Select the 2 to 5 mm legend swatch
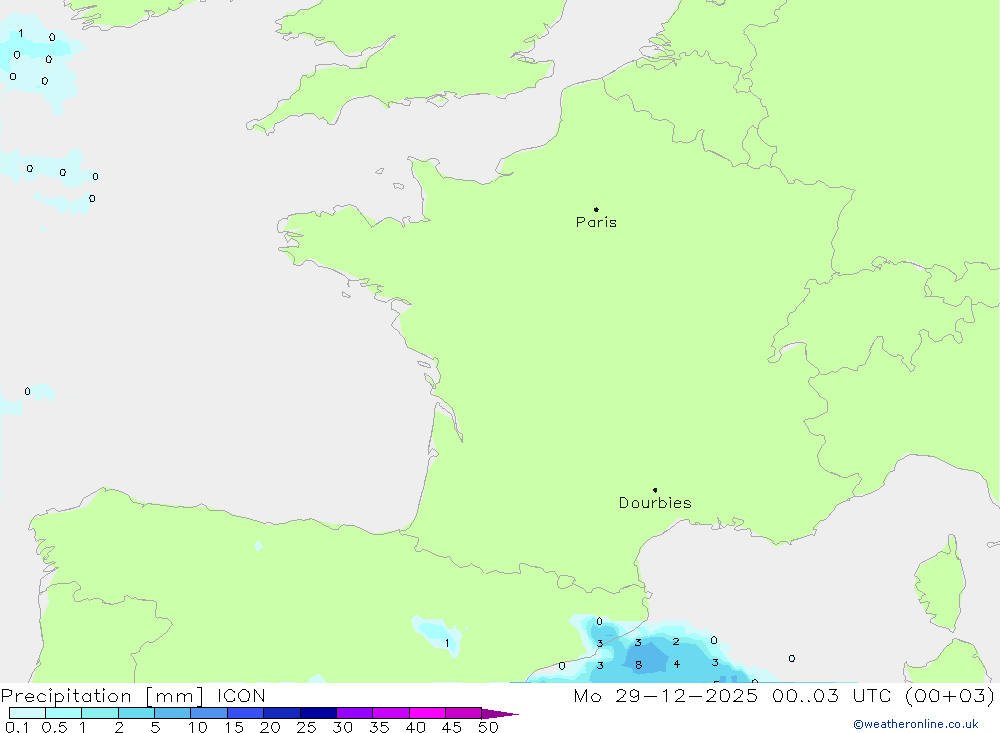The height and width of the screenshot is (733, 1000). [136, 713]
